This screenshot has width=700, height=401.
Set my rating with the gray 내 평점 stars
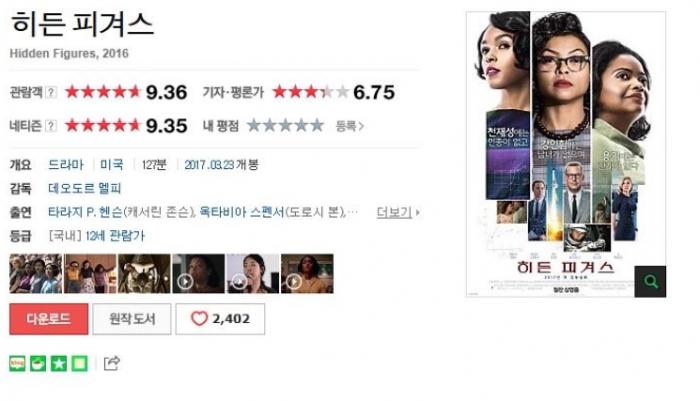[x=285, y=125]
